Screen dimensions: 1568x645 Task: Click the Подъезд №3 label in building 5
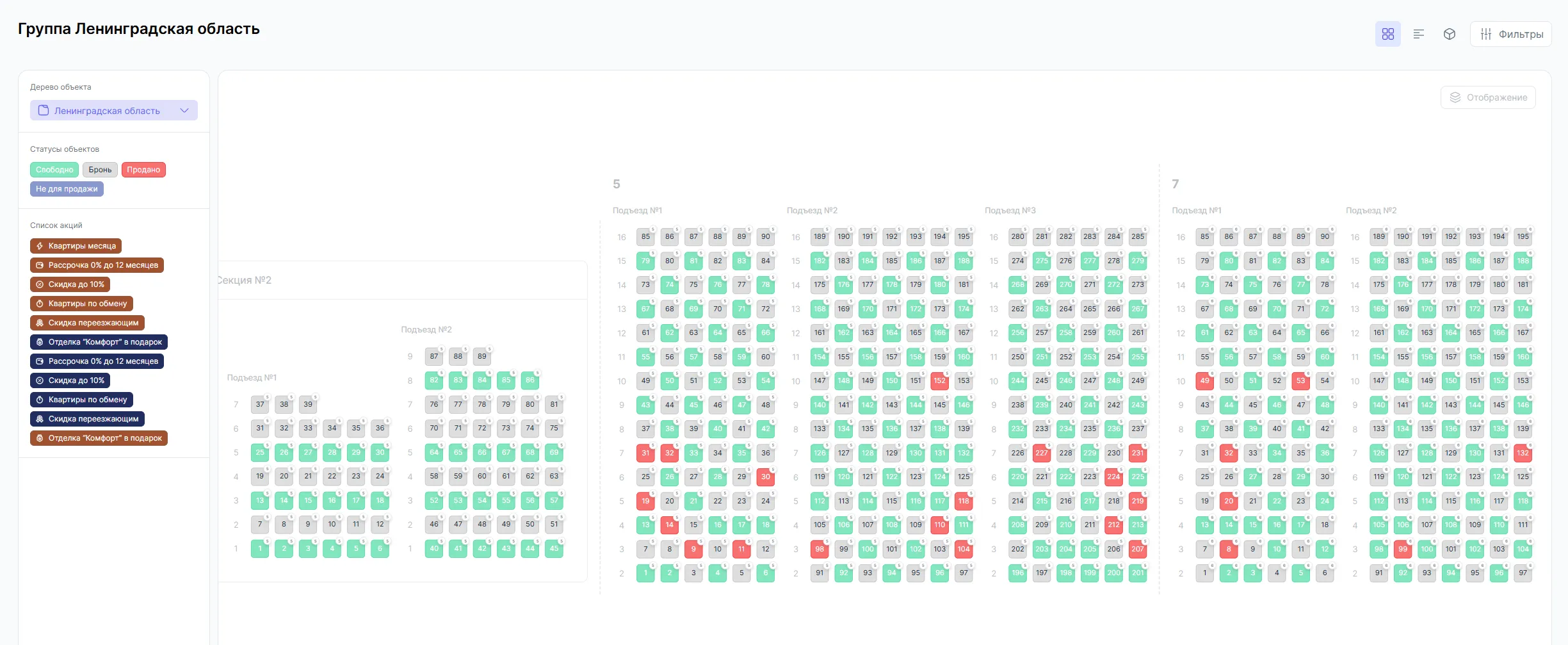click(x=1010, y=211)
